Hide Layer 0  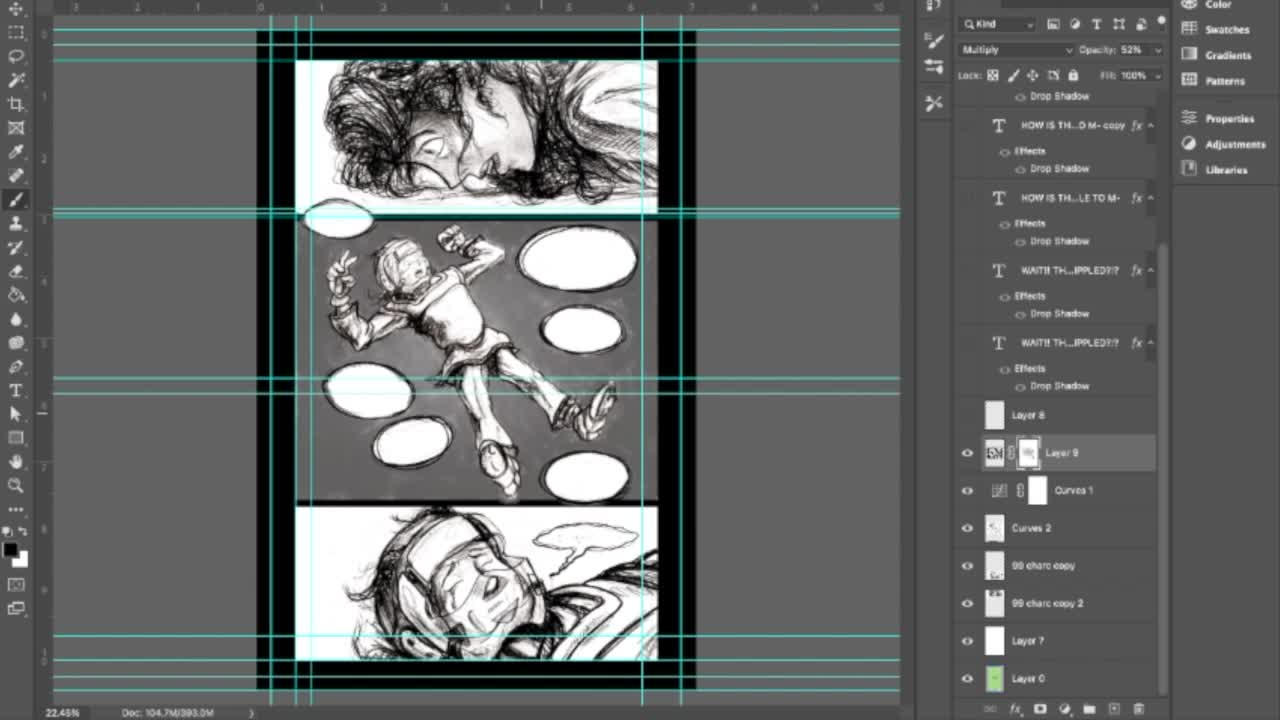[967, 678]
